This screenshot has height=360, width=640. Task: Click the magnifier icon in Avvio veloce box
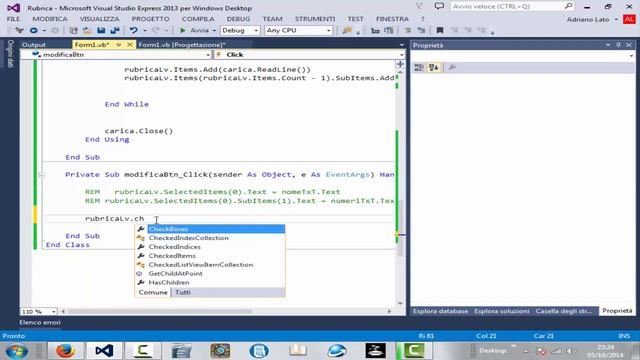point(568,6)
